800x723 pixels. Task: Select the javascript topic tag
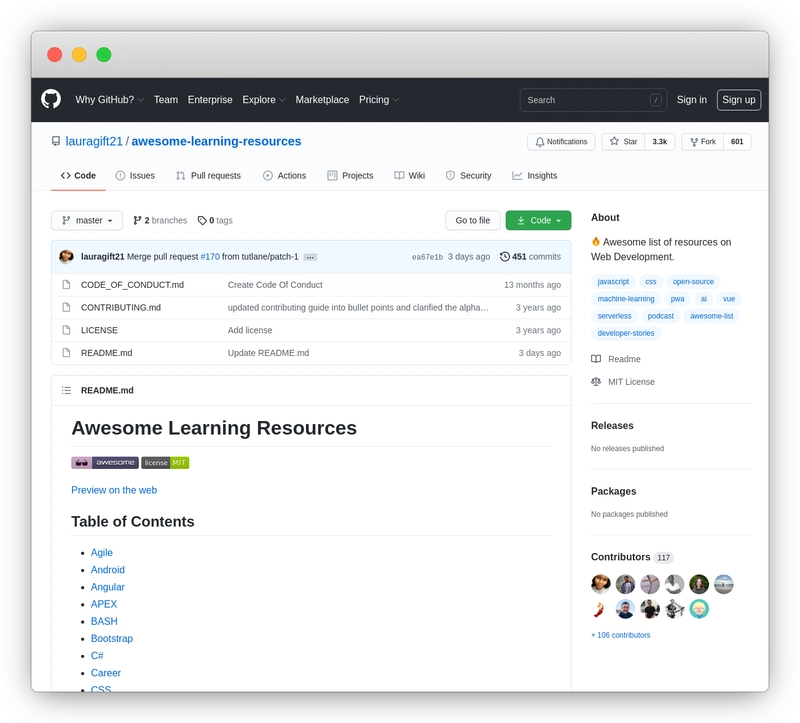[x=613, y=282]
